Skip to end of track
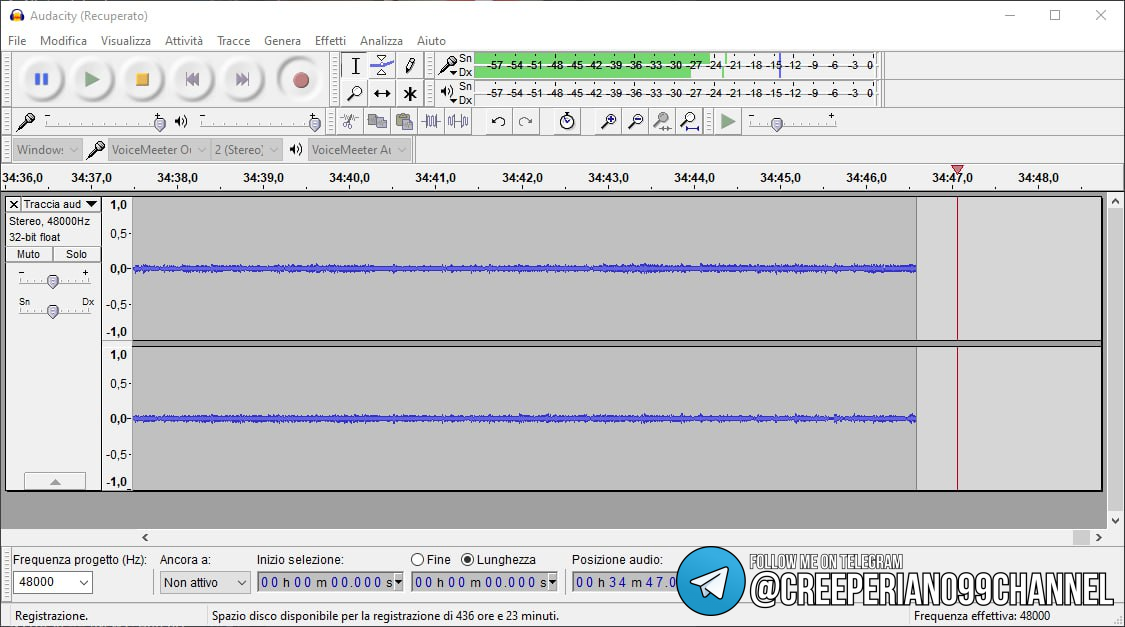The width and height of the screenshot is (1125, 627). [243, 79]
